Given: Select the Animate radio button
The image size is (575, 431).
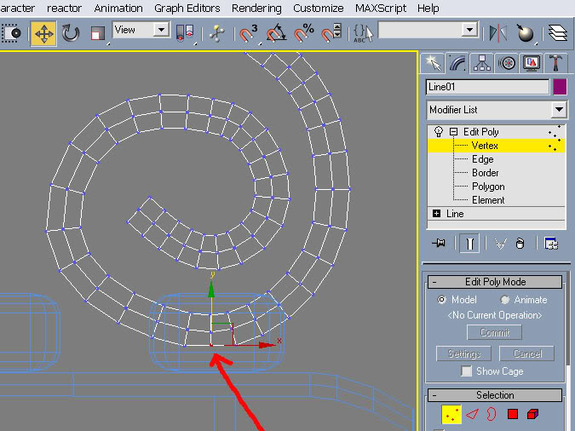Looking at the screenshot, I should pos(505,300).
